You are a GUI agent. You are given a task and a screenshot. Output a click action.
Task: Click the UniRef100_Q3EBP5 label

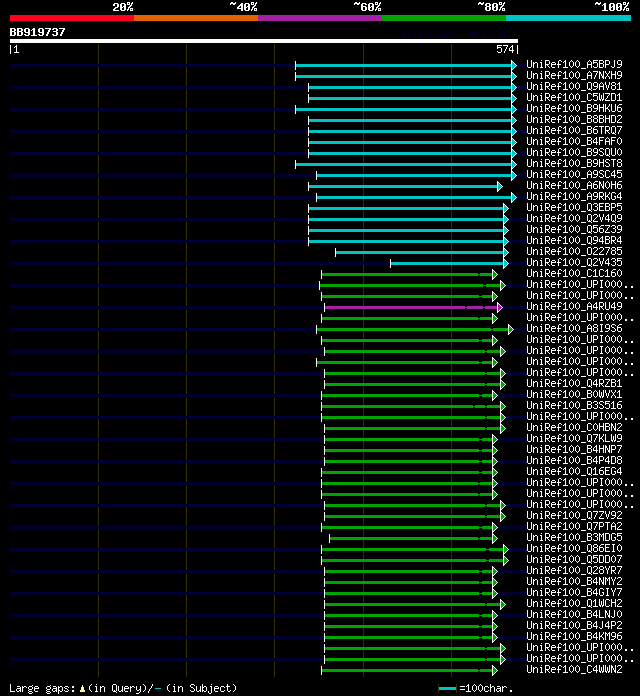574,207
